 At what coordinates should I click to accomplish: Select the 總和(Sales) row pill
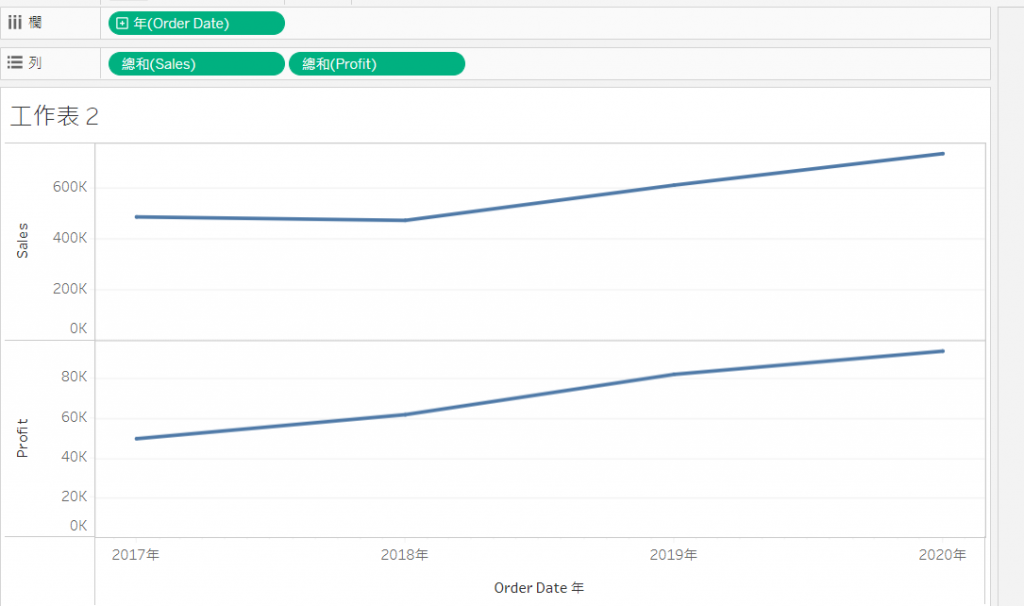point(197,64)
